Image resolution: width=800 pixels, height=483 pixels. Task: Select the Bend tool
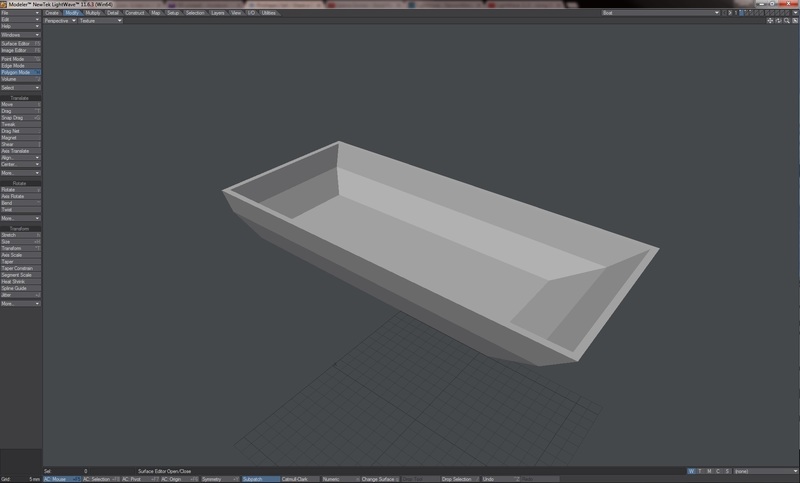tap(20, 202)
